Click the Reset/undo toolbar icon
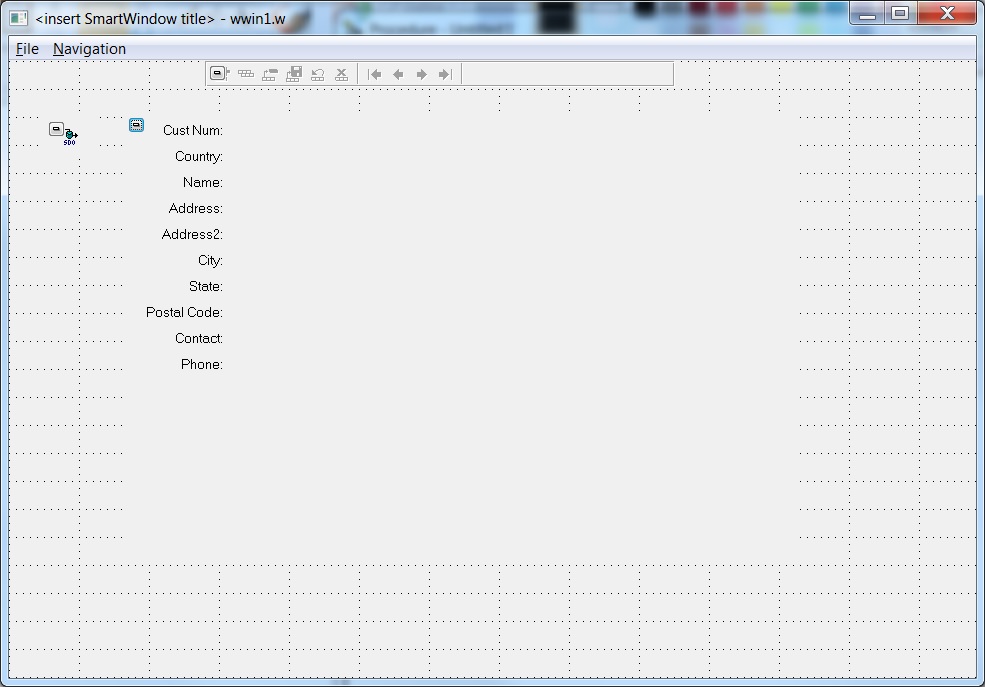This screenshot has width=985, height=687. 317,74
